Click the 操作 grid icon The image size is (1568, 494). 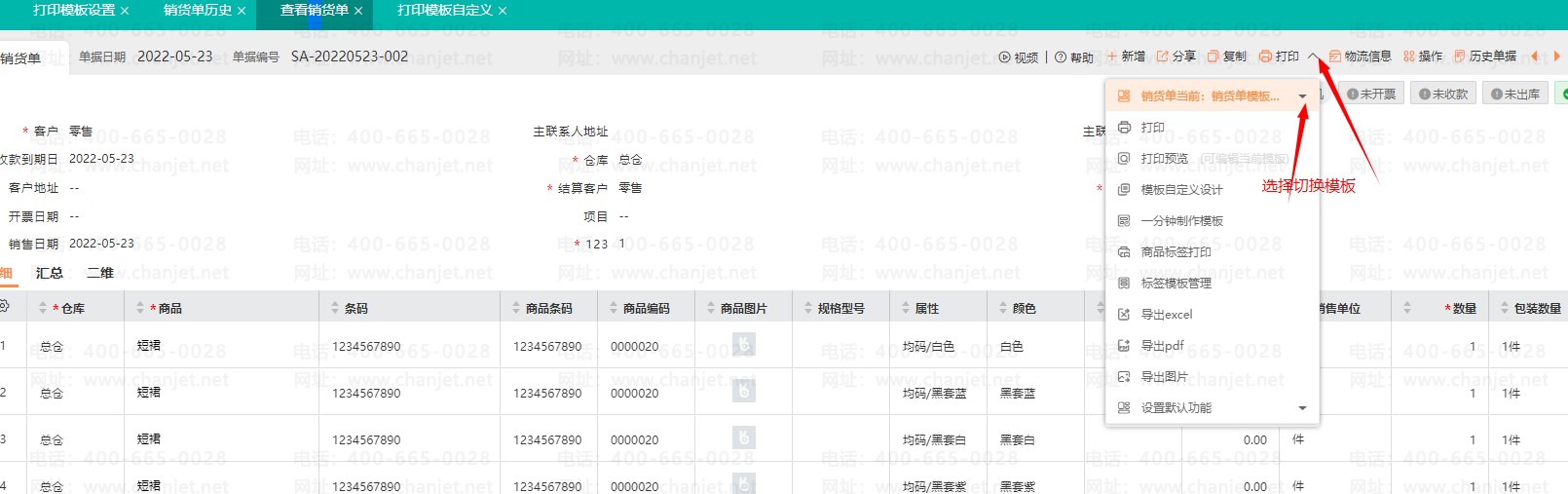click(x=1409, y=57)
